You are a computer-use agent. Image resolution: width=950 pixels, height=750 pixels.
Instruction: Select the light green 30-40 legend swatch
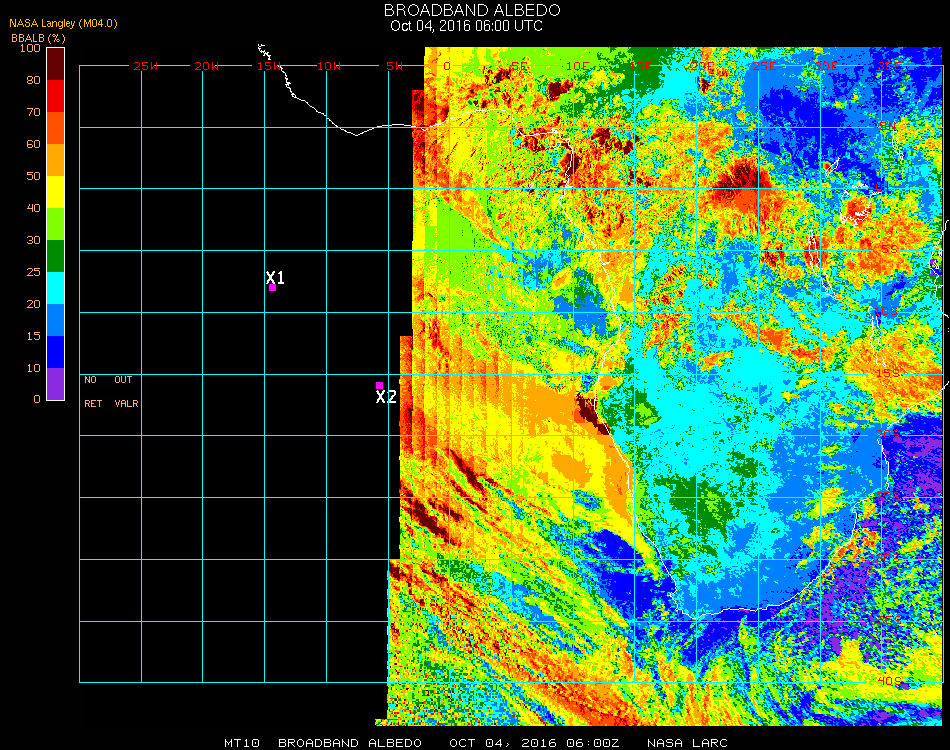click(55, 224)
